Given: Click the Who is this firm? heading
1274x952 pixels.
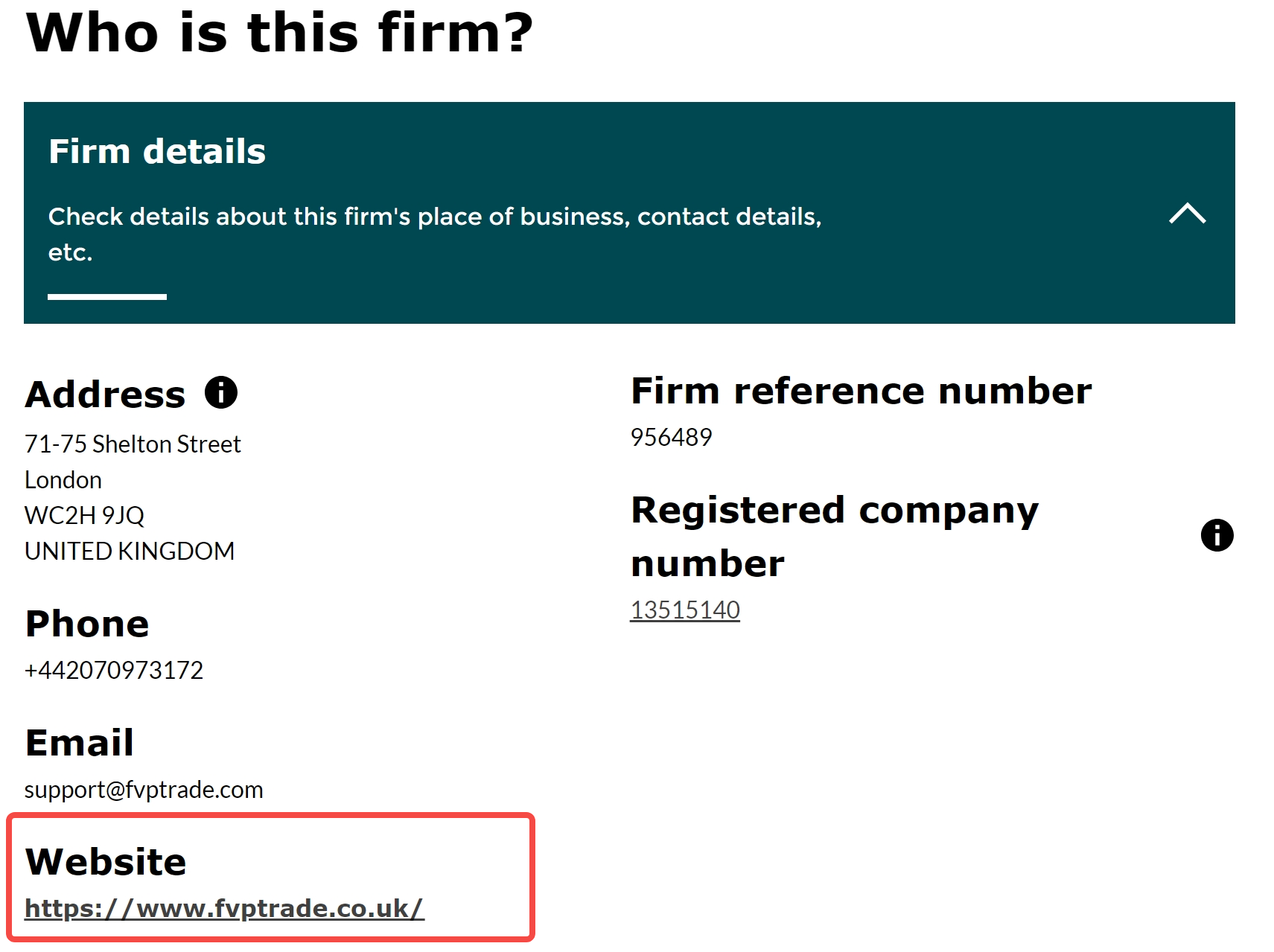Looking at the screenshot, I should pyautogui.click(x=280, y=33).
